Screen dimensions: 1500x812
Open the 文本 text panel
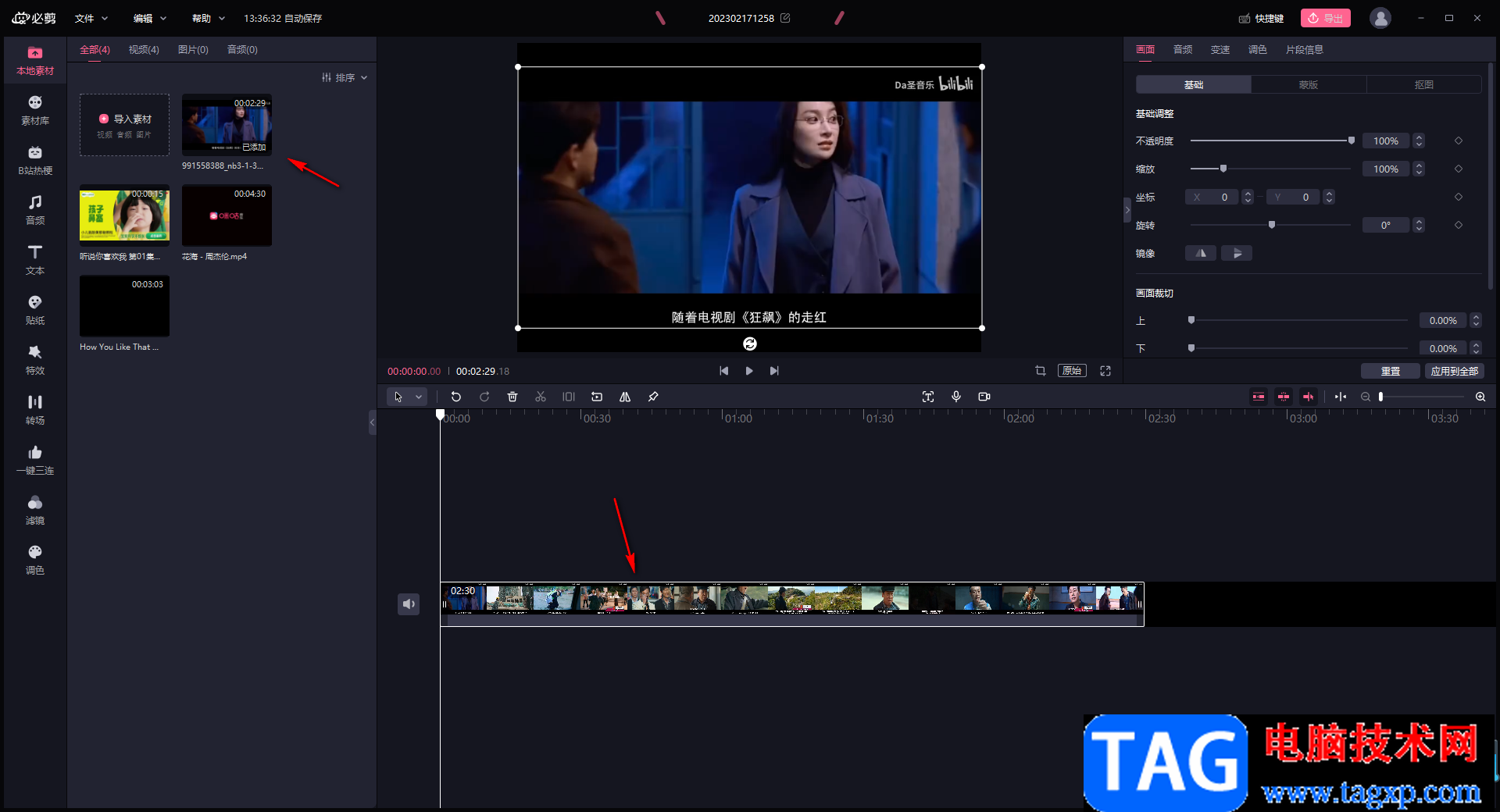coord(35,261)
